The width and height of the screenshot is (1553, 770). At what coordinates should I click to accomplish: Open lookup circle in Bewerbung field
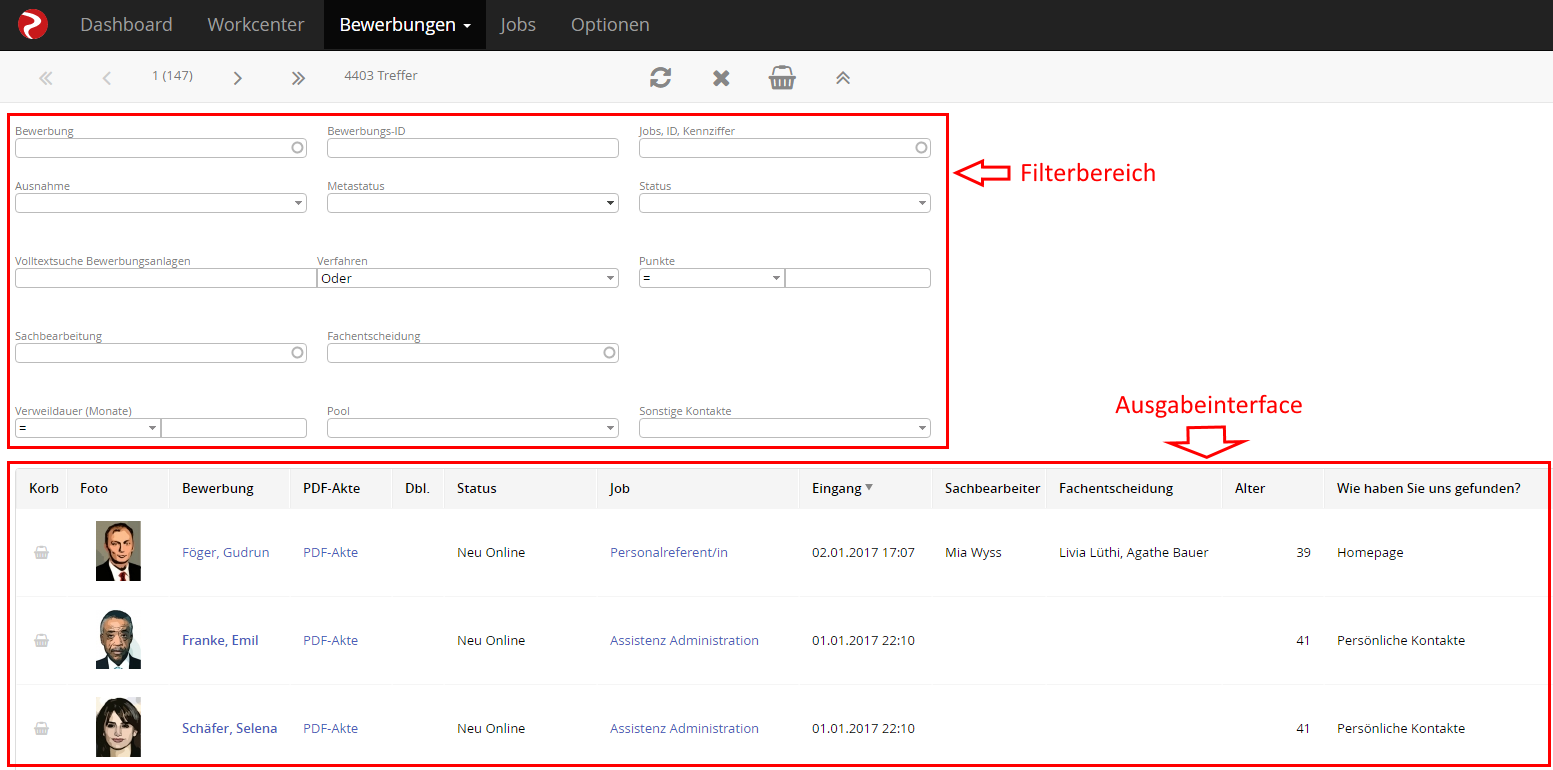(297, 147)
